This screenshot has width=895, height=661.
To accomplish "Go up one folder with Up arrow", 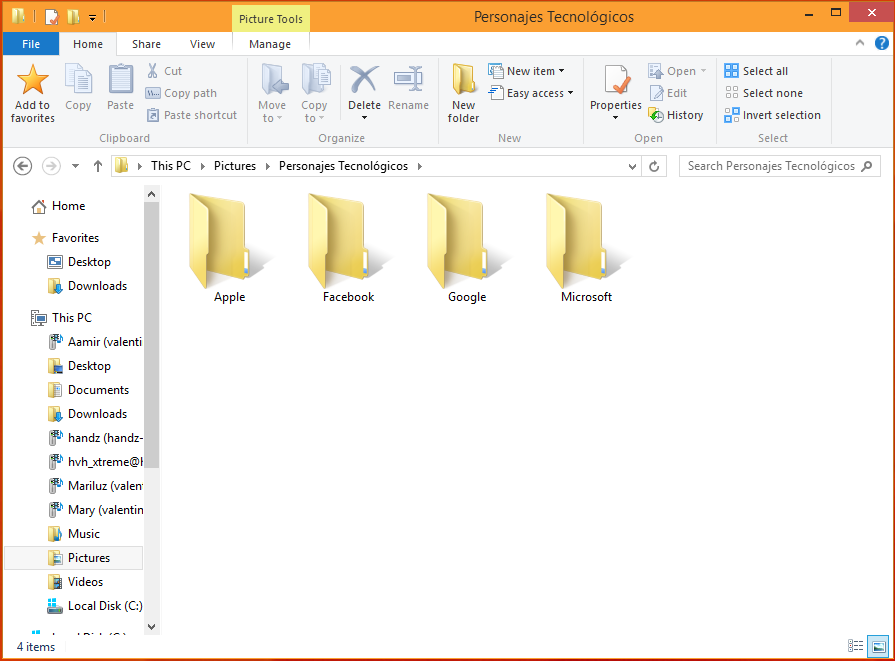I will [97, 166].
